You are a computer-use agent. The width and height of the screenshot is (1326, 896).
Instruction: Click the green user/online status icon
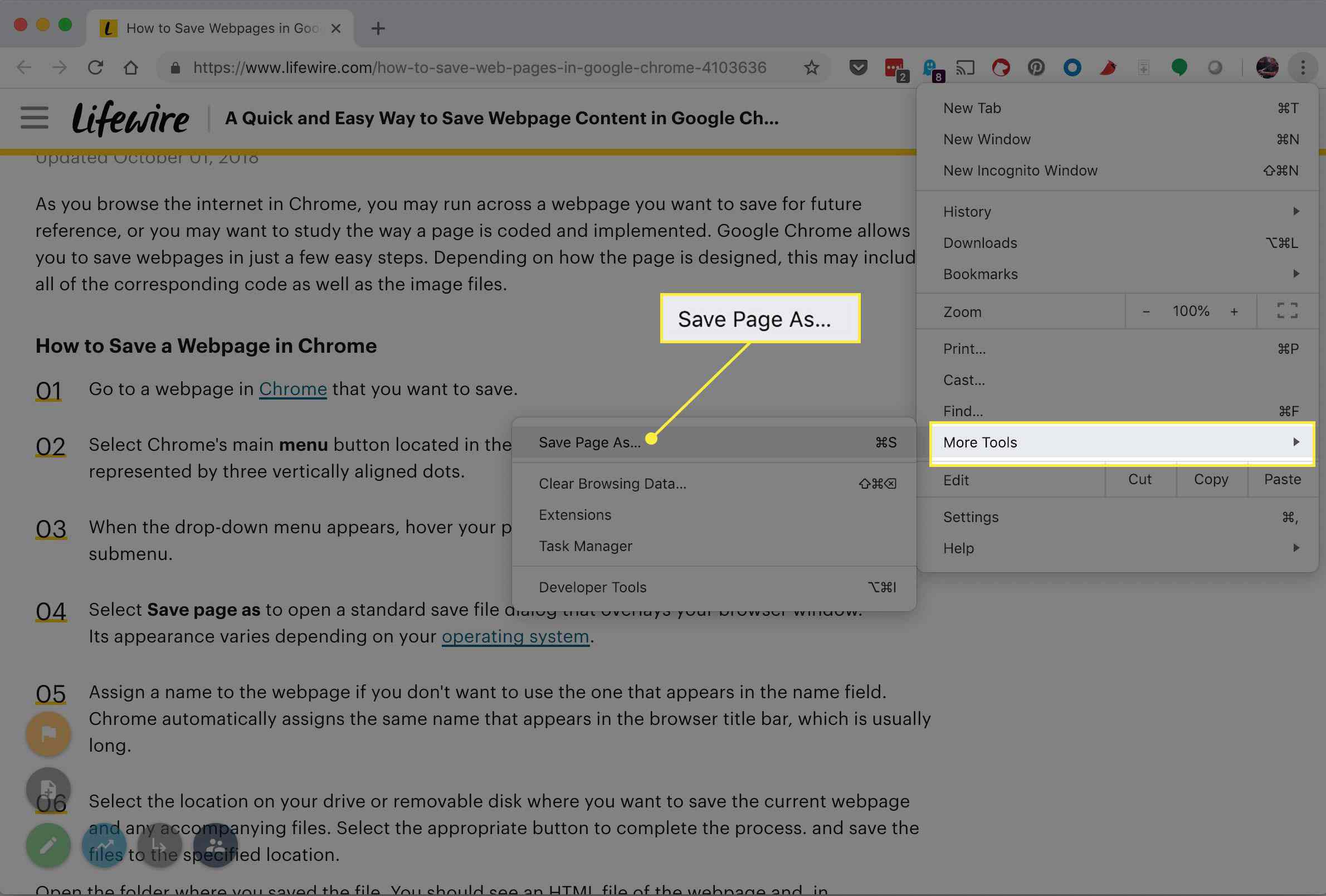1179,67
